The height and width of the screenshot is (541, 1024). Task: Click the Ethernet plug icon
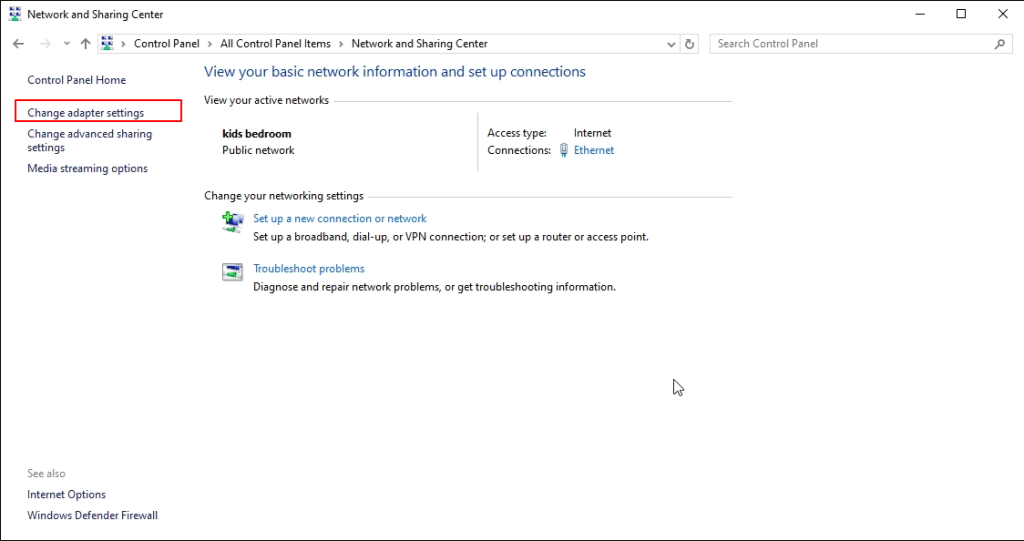(x=564, y=151)
